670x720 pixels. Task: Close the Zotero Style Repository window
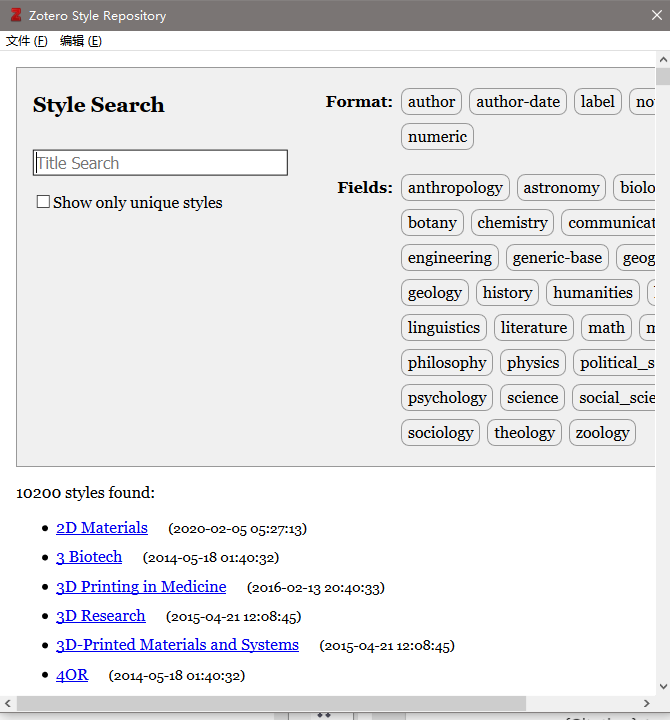click(657, 15)
